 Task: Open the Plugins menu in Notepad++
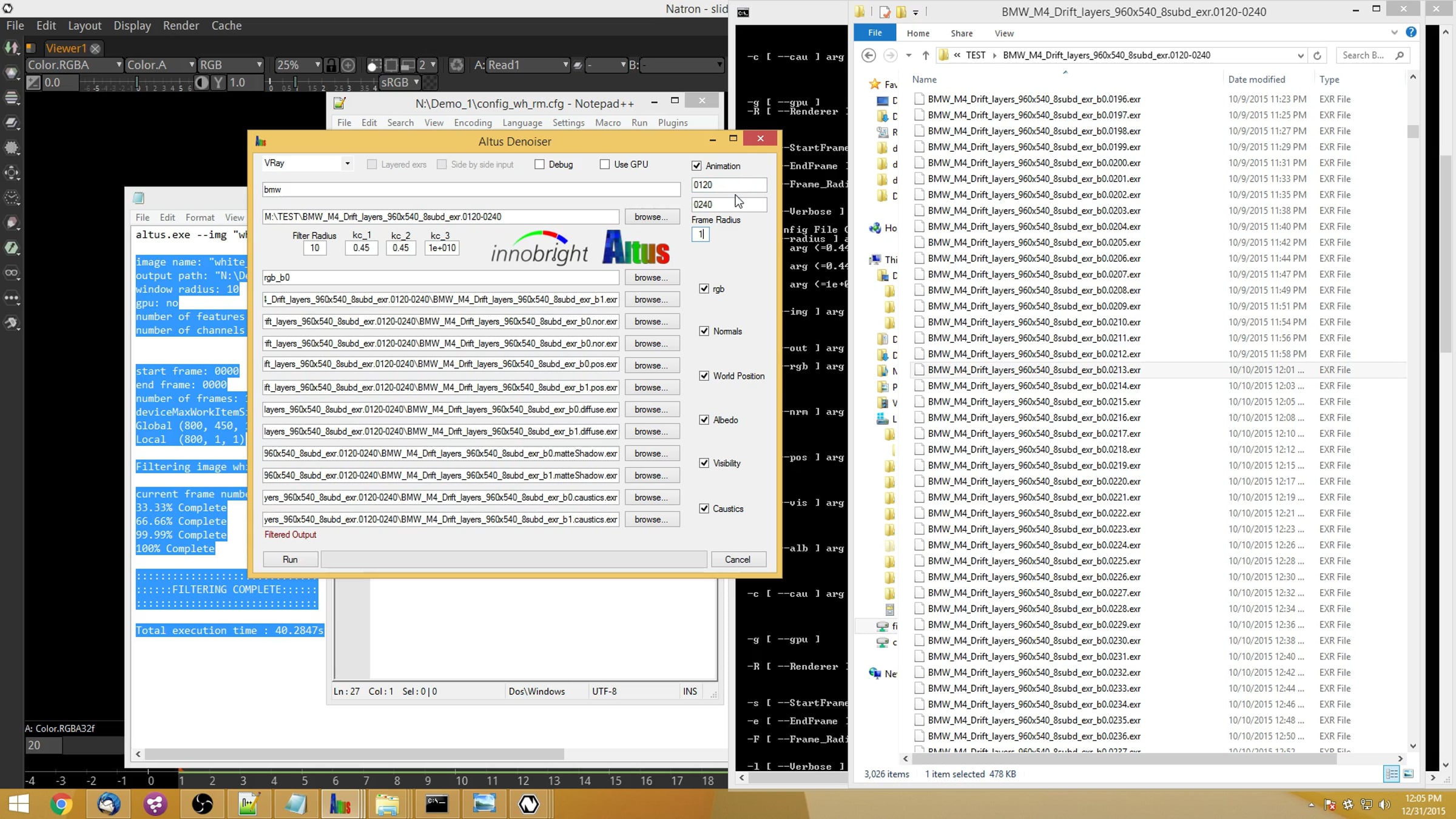tap(673, 123)
